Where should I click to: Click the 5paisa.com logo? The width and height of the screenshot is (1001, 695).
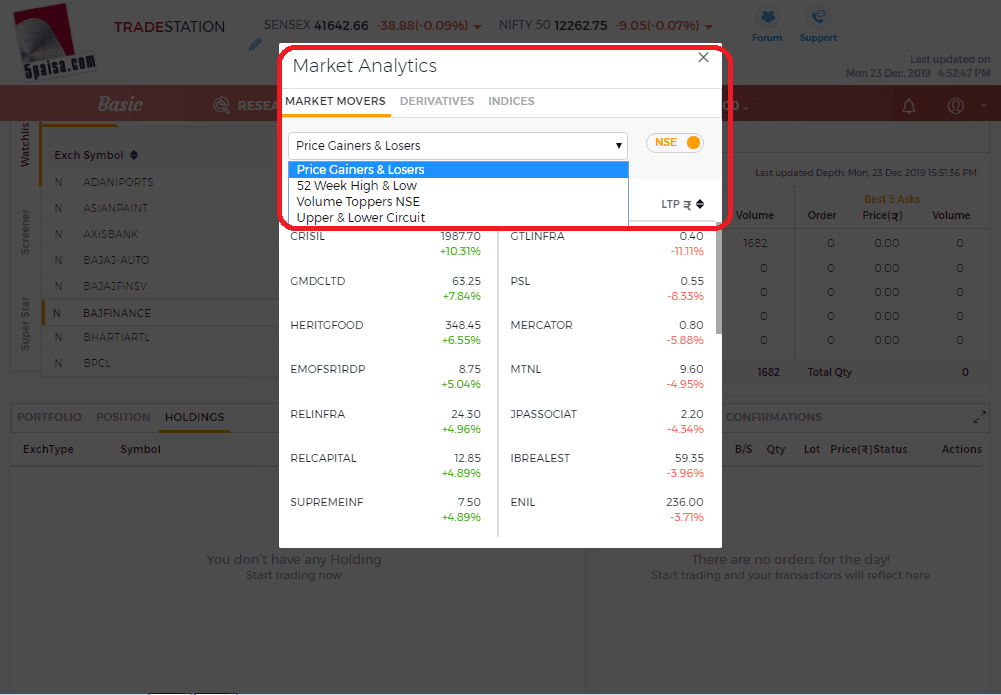[55, 43]
